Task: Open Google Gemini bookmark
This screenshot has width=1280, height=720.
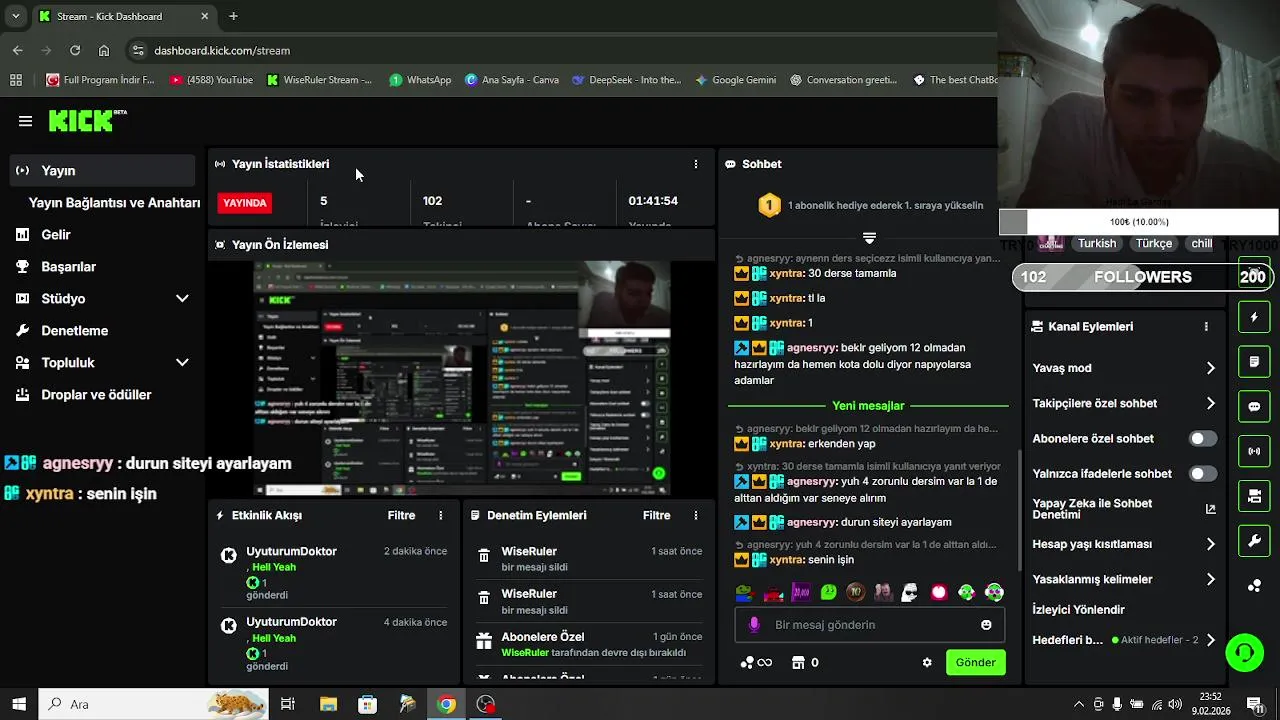Action: click(735, 80)
